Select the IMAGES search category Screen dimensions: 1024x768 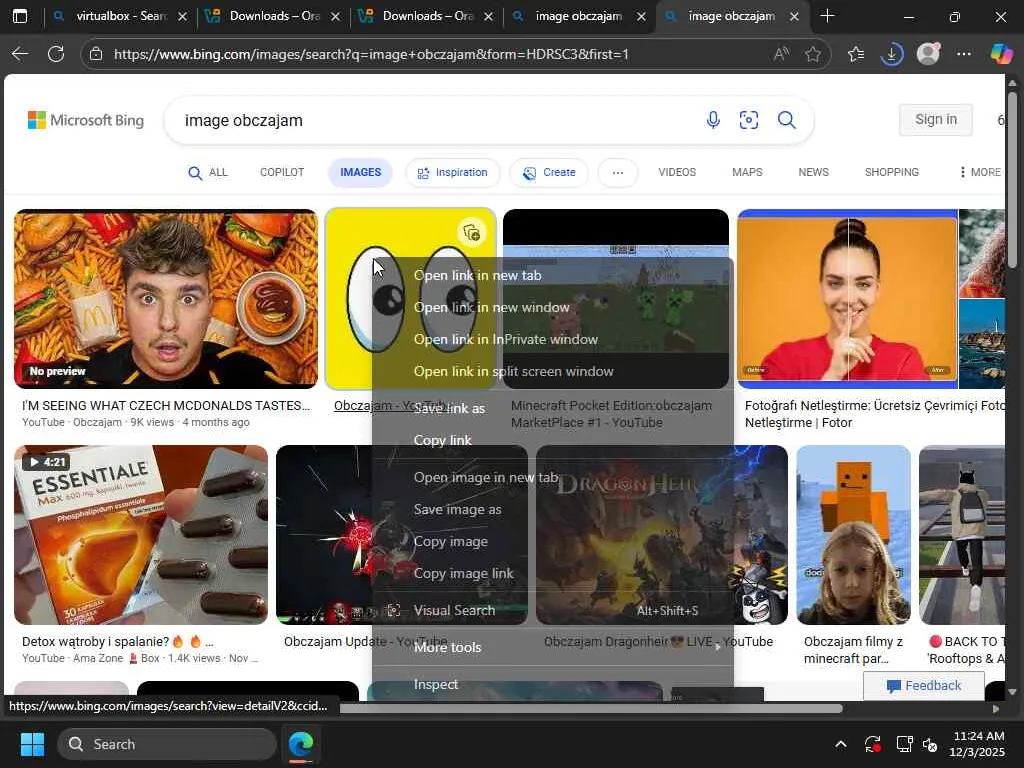point(360,172)
